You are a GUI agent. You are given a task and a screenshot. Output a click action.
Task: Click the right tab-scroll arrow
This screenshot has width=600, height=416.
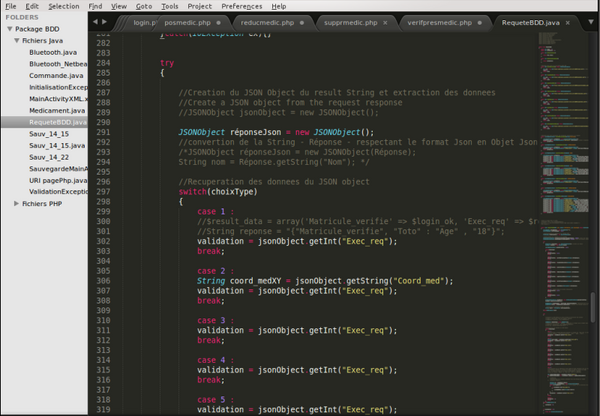point(106,21)
